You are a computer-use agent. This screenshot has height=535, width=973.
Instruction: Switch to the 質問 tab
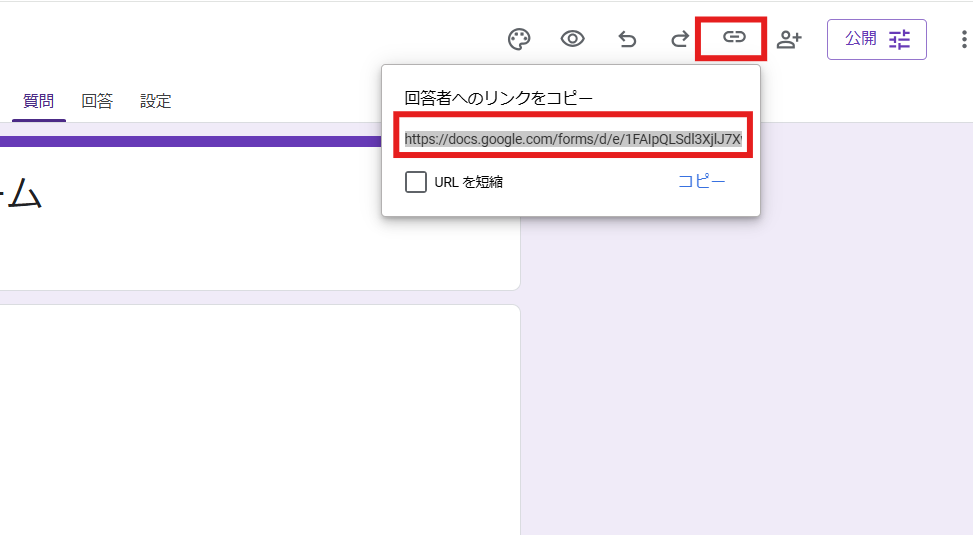coord(39,101)
